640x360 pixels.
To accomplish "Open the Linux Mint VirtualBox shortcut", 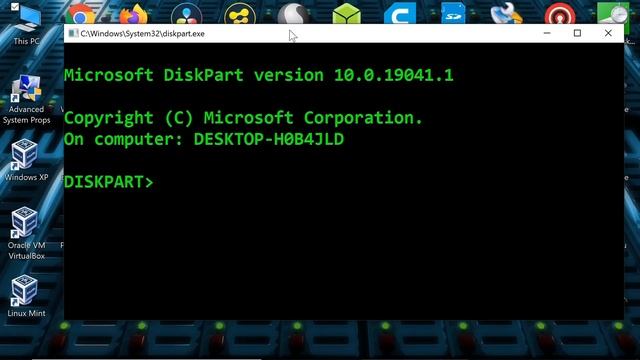I will click(26, 296).
